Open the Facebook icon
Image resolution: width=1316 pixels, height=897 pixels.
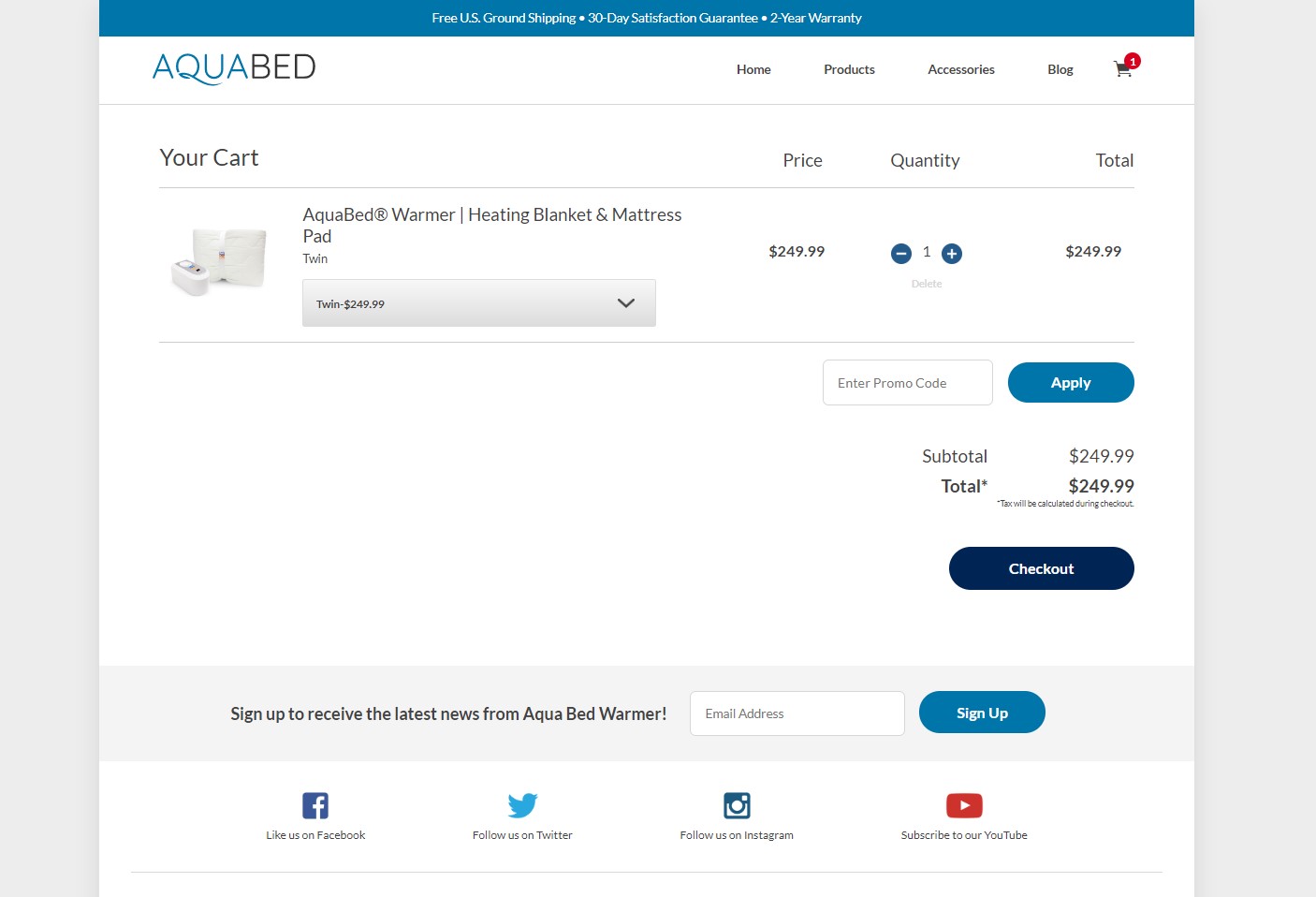pos(315,805)
